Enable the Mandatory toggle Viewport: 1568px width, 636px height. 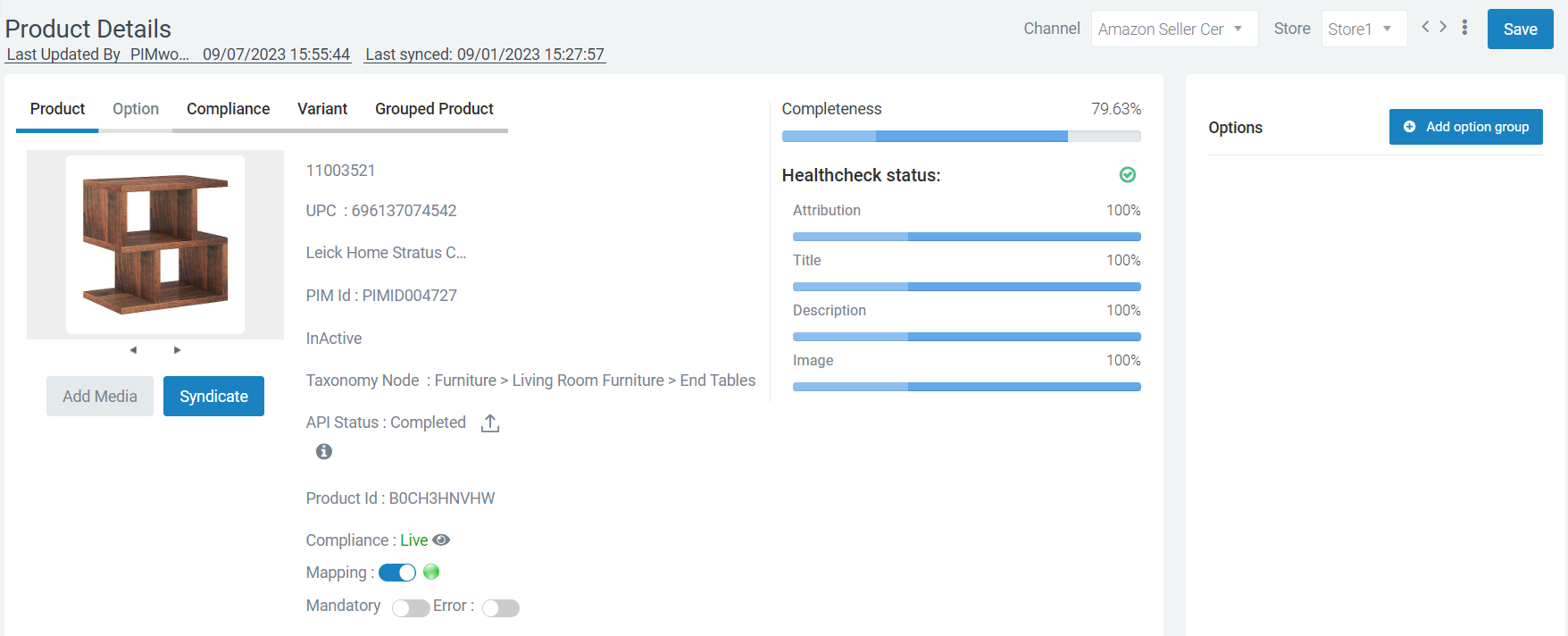tap(411, 607)
